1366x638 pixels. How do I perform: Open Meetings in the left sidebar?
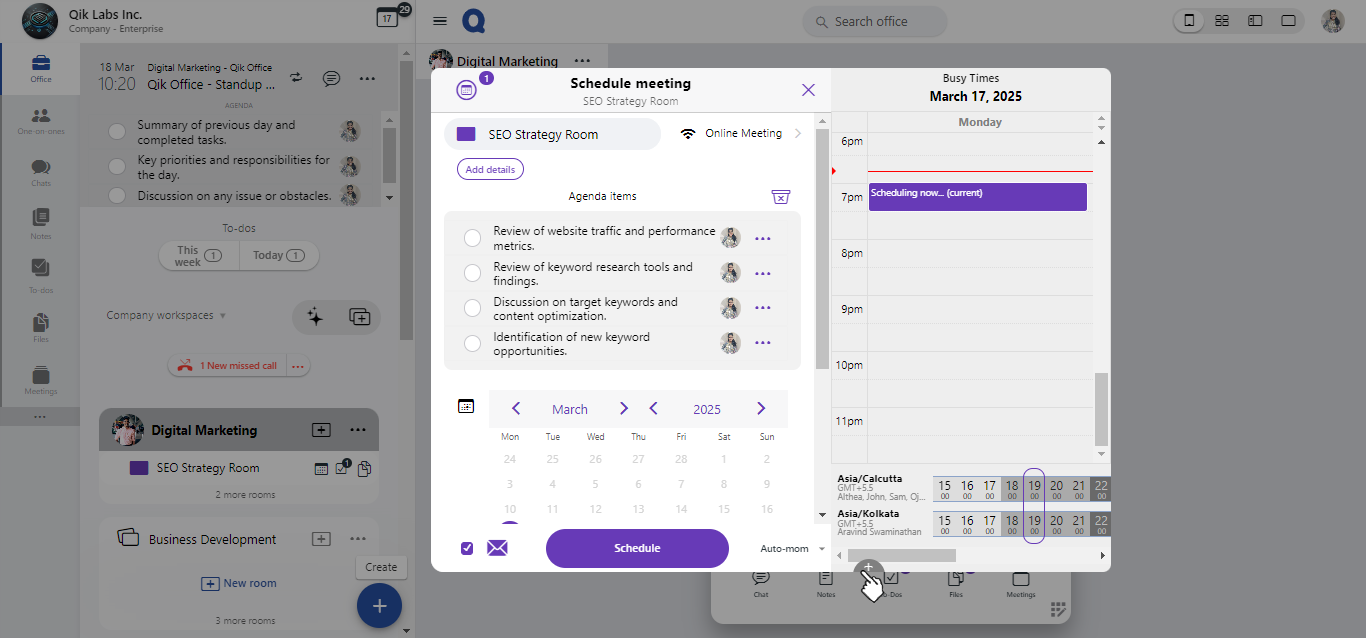pyautogui.click(x=40, y=380)
